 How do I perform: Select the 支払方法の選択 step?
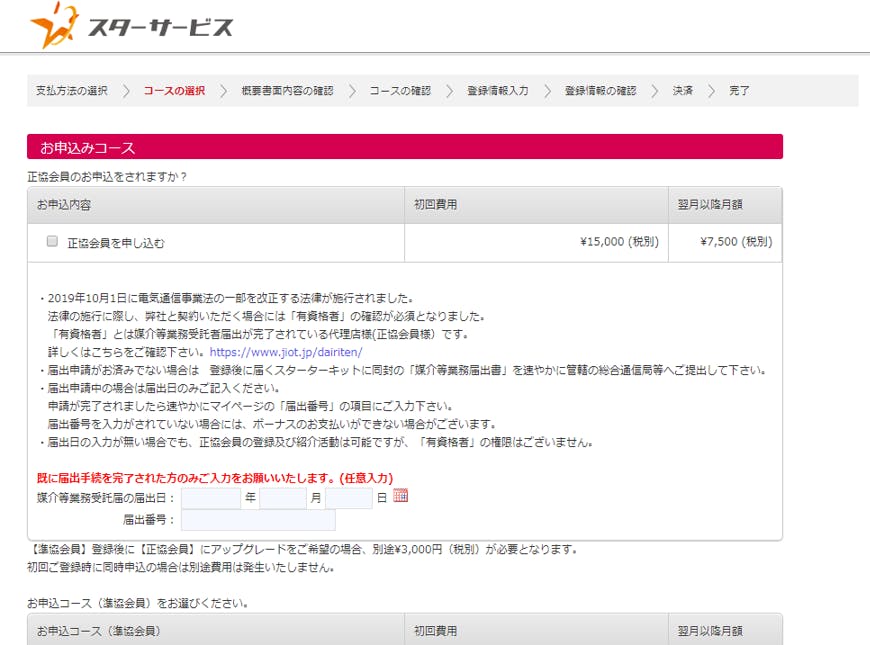(71, 91)
